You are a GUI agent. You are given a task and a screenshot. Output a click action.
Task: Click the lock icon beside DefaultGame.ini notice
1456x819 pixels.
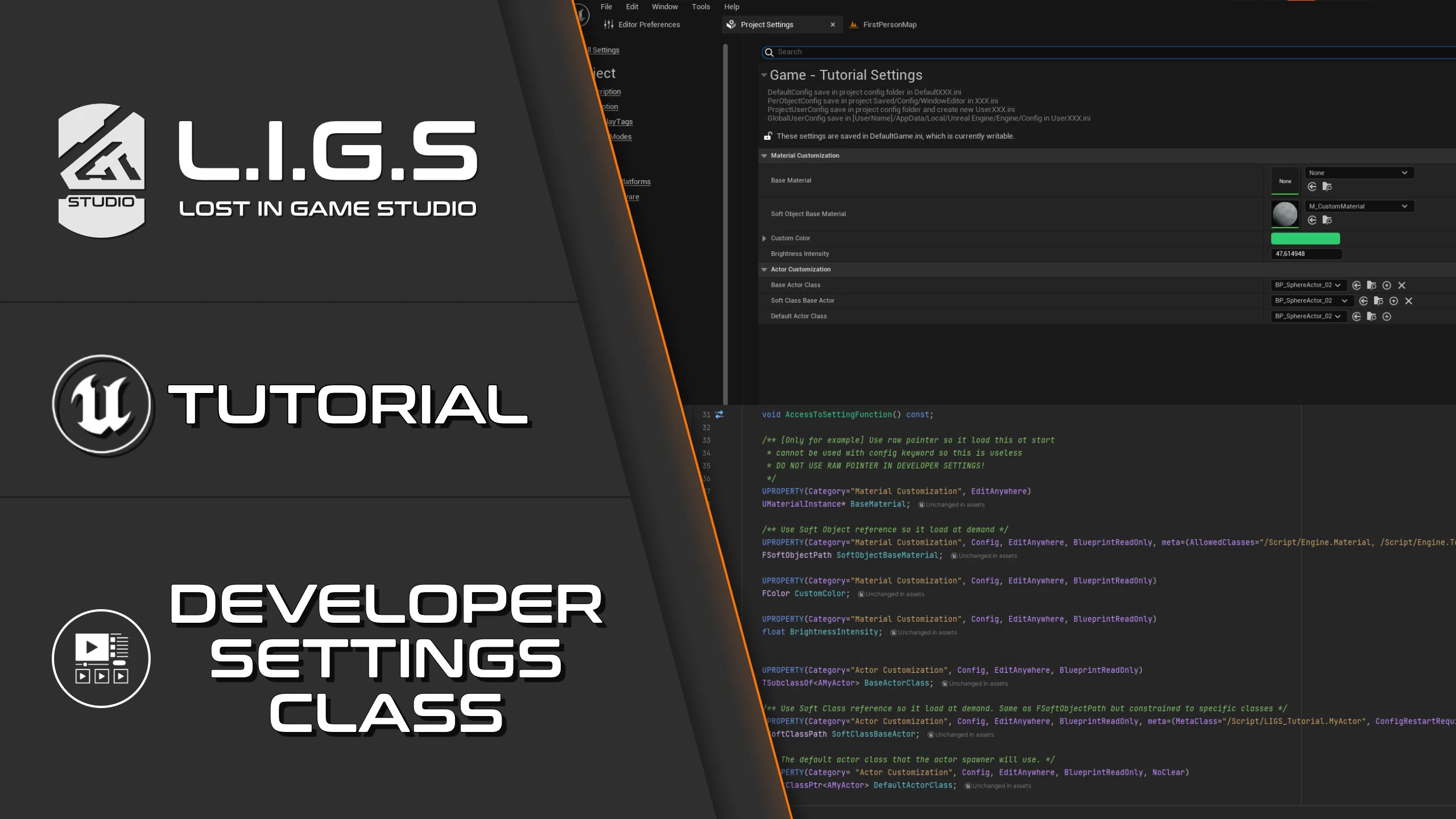pos(768,136)
